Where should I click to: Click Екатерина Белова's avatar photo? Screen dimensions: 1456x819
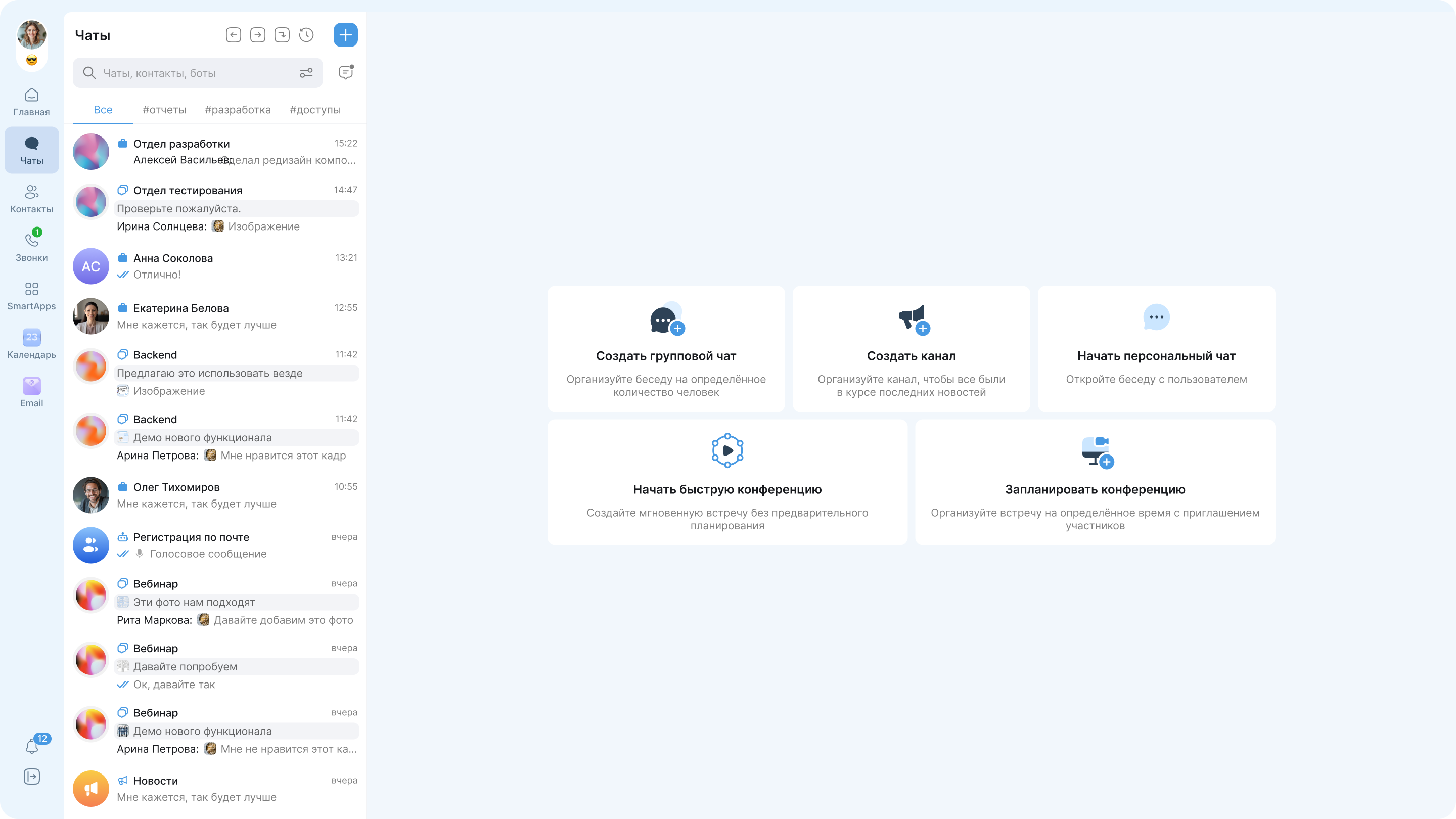[91, 316]
